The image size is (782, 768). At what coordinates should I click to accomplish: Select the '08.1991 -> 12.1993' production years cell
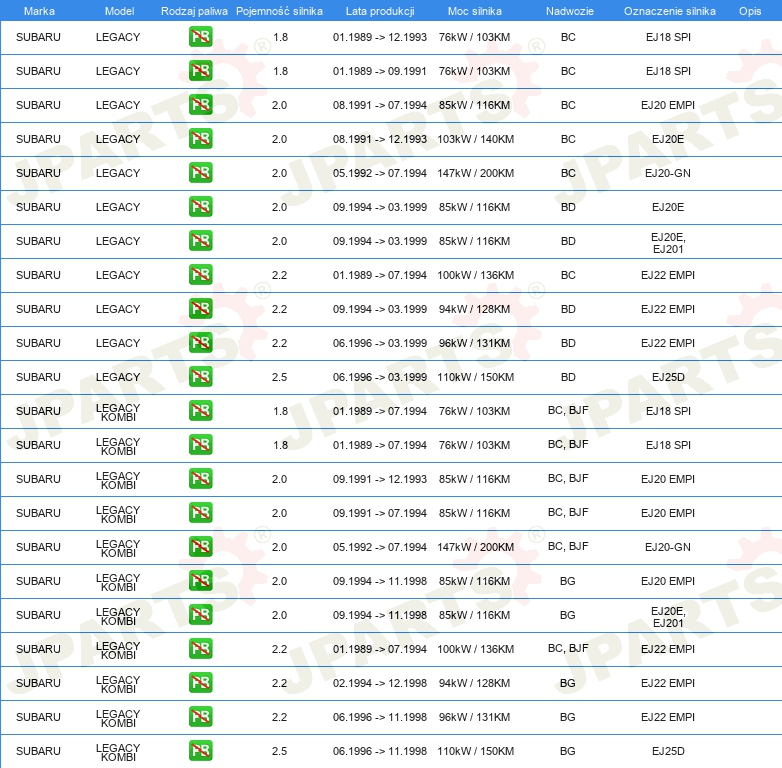[x=380, y=139]
